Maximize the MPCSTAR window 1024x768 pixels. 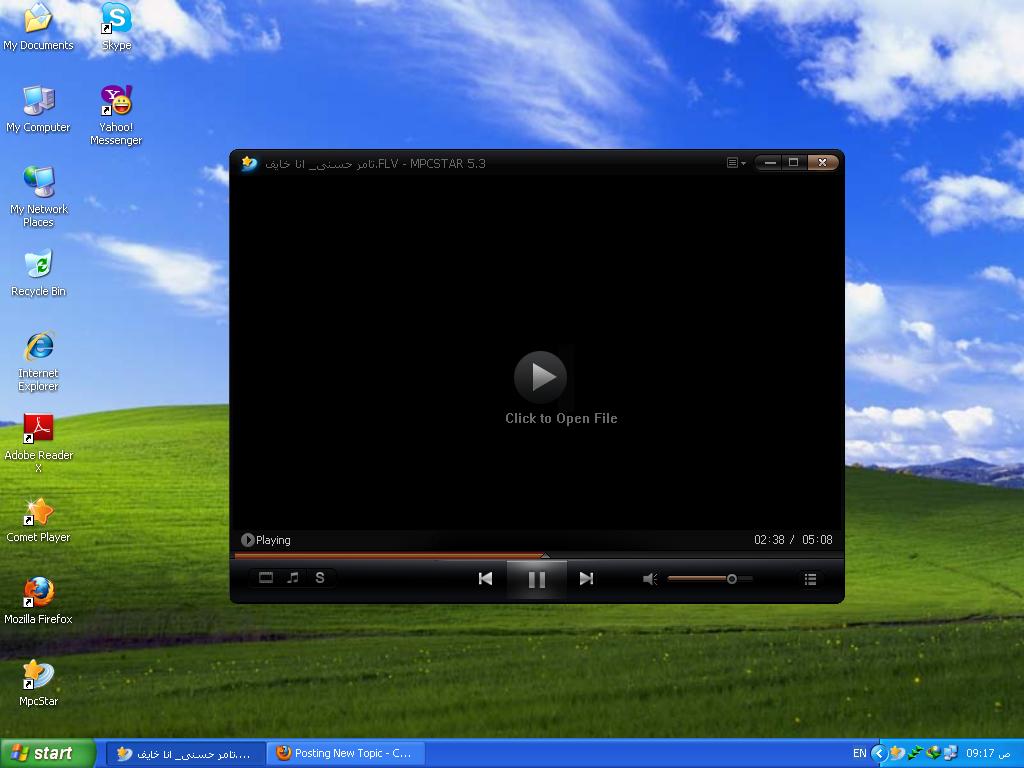[794, 163]
